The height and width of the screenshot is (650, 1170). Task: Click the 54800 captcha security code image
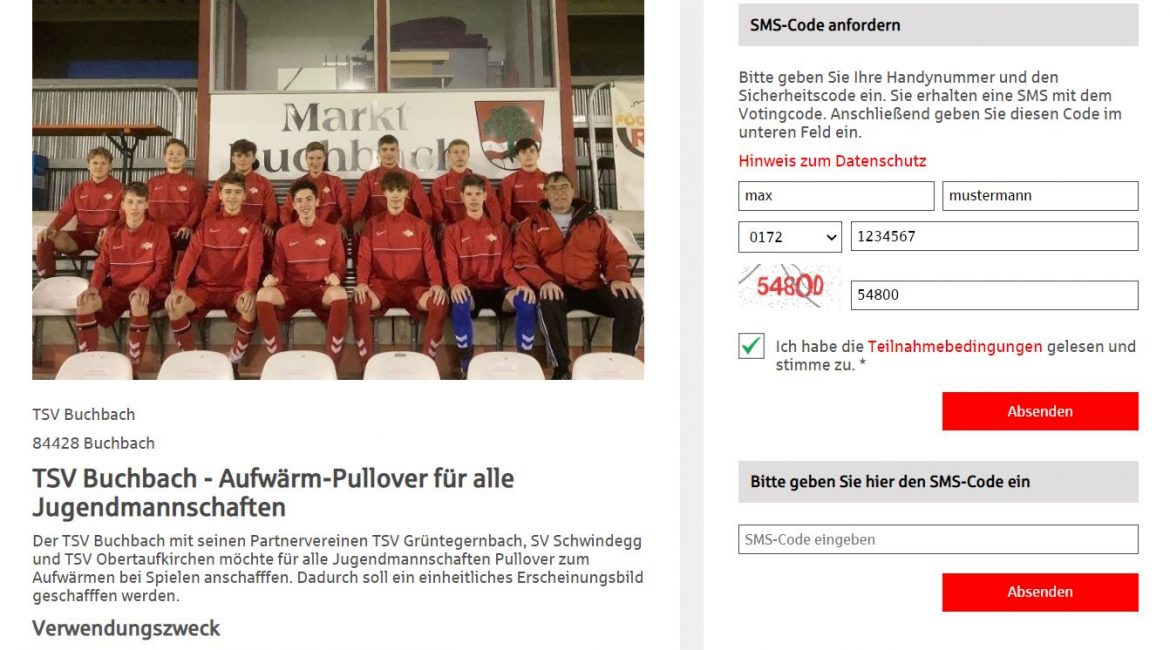click(790, 287)
